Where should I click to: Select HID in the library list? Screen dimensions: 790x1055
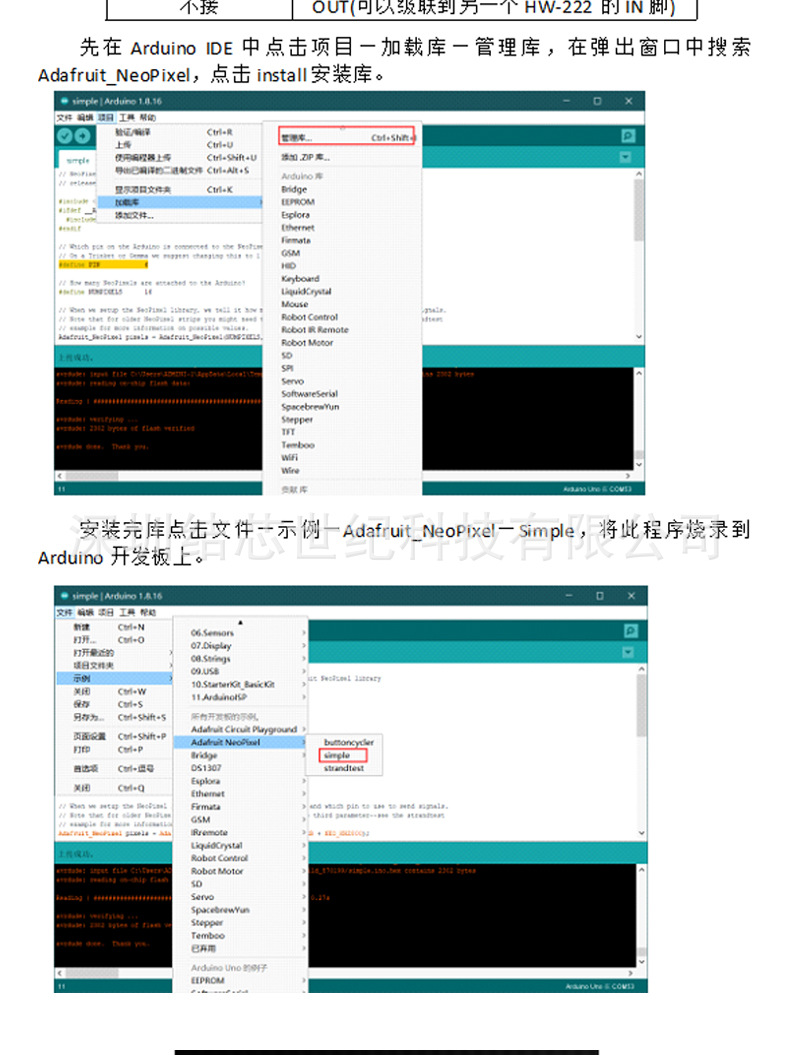pyautogui.click(x=289, y=266)
